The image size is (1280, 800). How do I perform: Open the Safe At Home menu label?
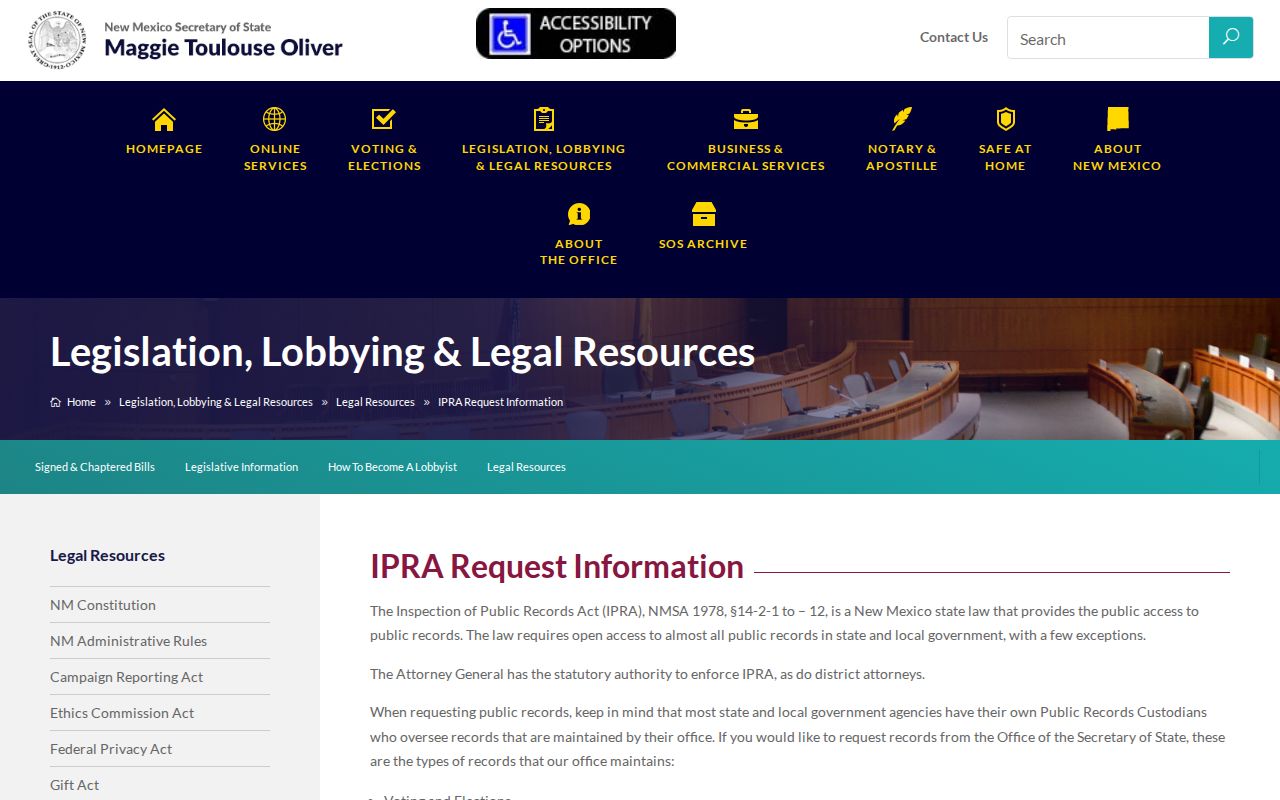click(1005, 157)
